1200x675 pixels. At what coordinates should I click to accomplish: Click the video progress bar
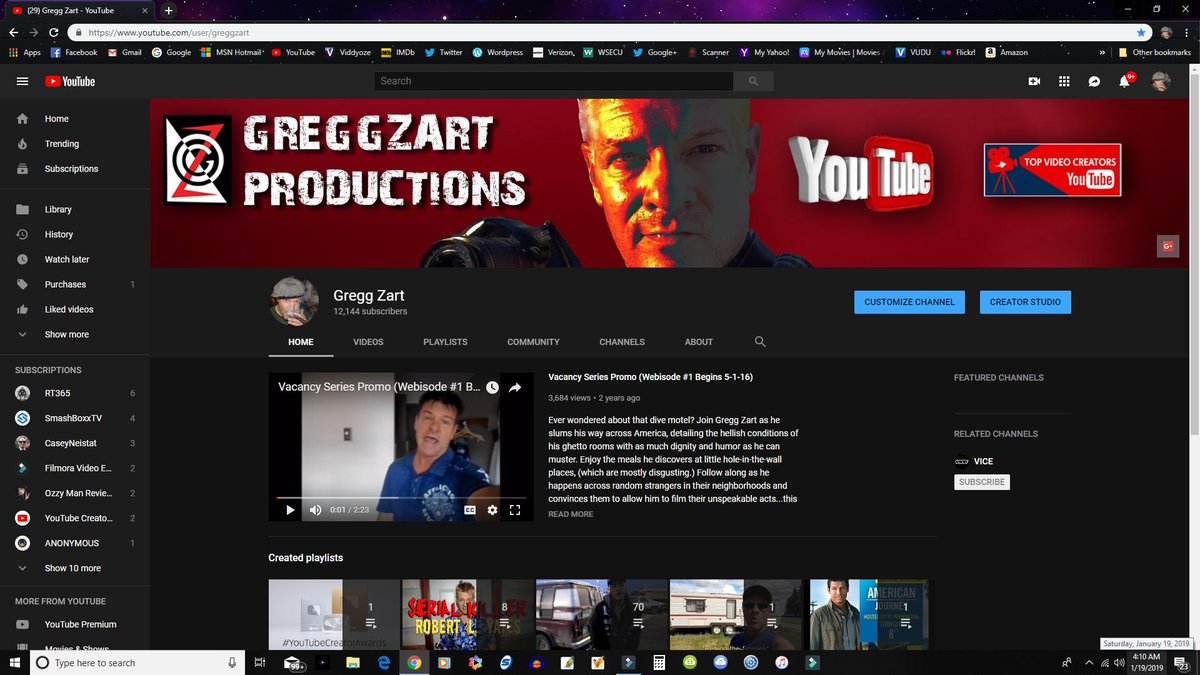pos(400,497)
